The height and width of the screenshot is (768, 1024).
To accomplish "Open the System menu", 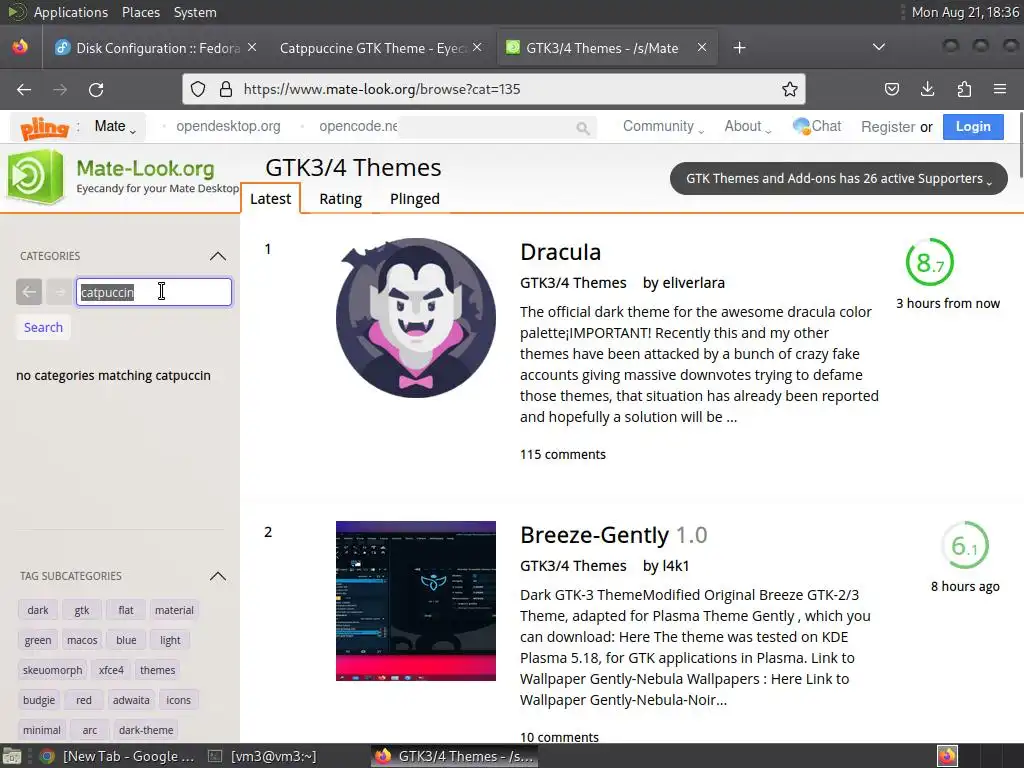I will pos(195,12).
